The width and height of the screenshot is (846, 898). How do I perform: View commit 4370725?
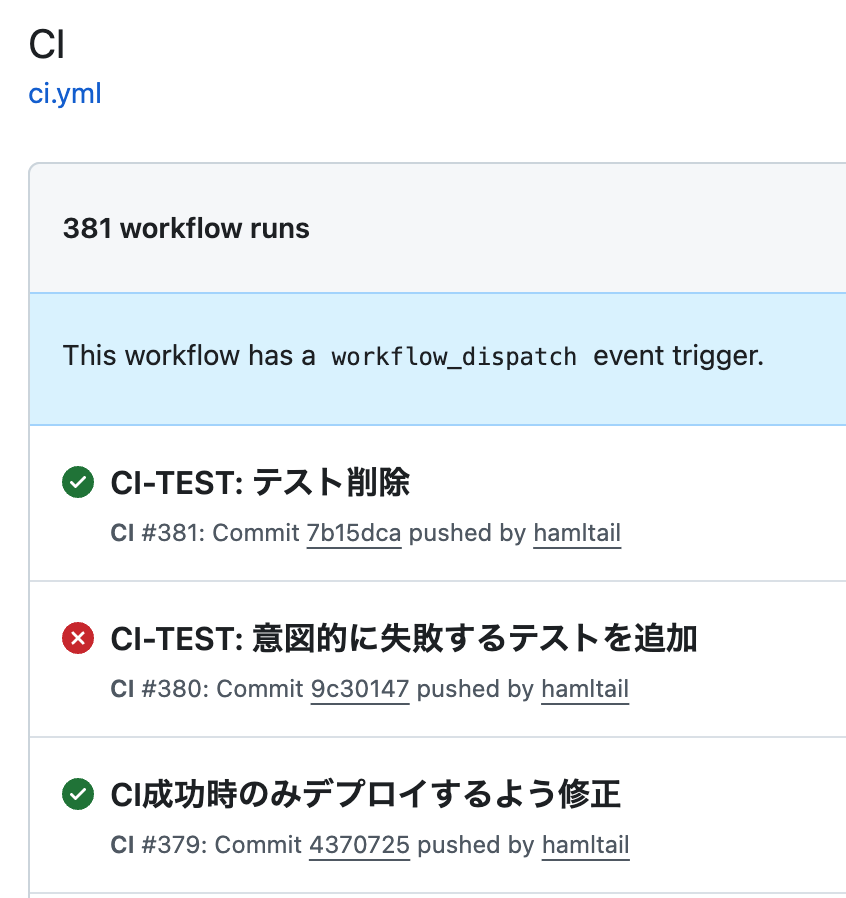click(x=359, y=845)
